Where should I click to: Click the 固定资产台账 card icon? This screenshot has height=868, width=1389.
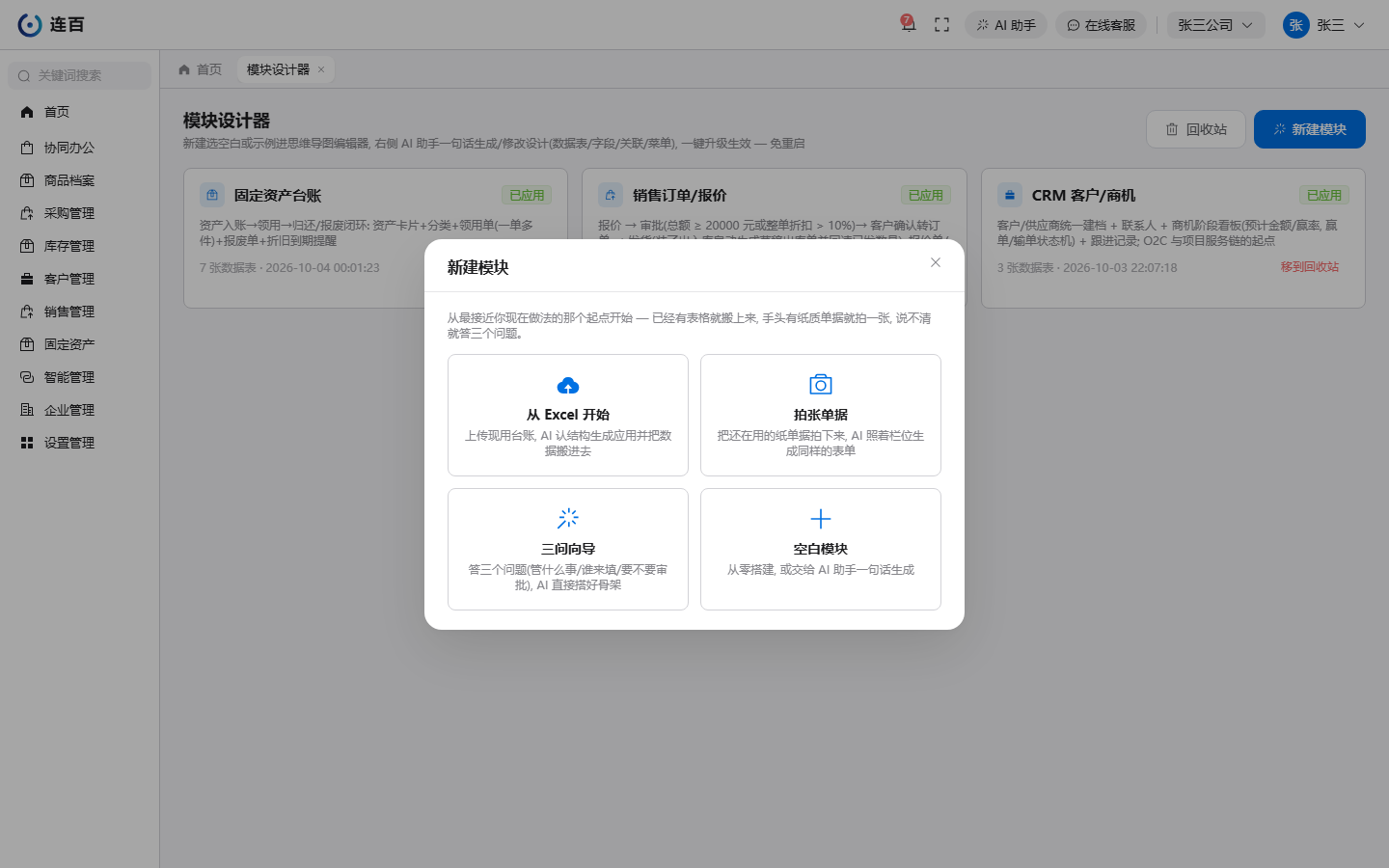[x=212, y=195]
